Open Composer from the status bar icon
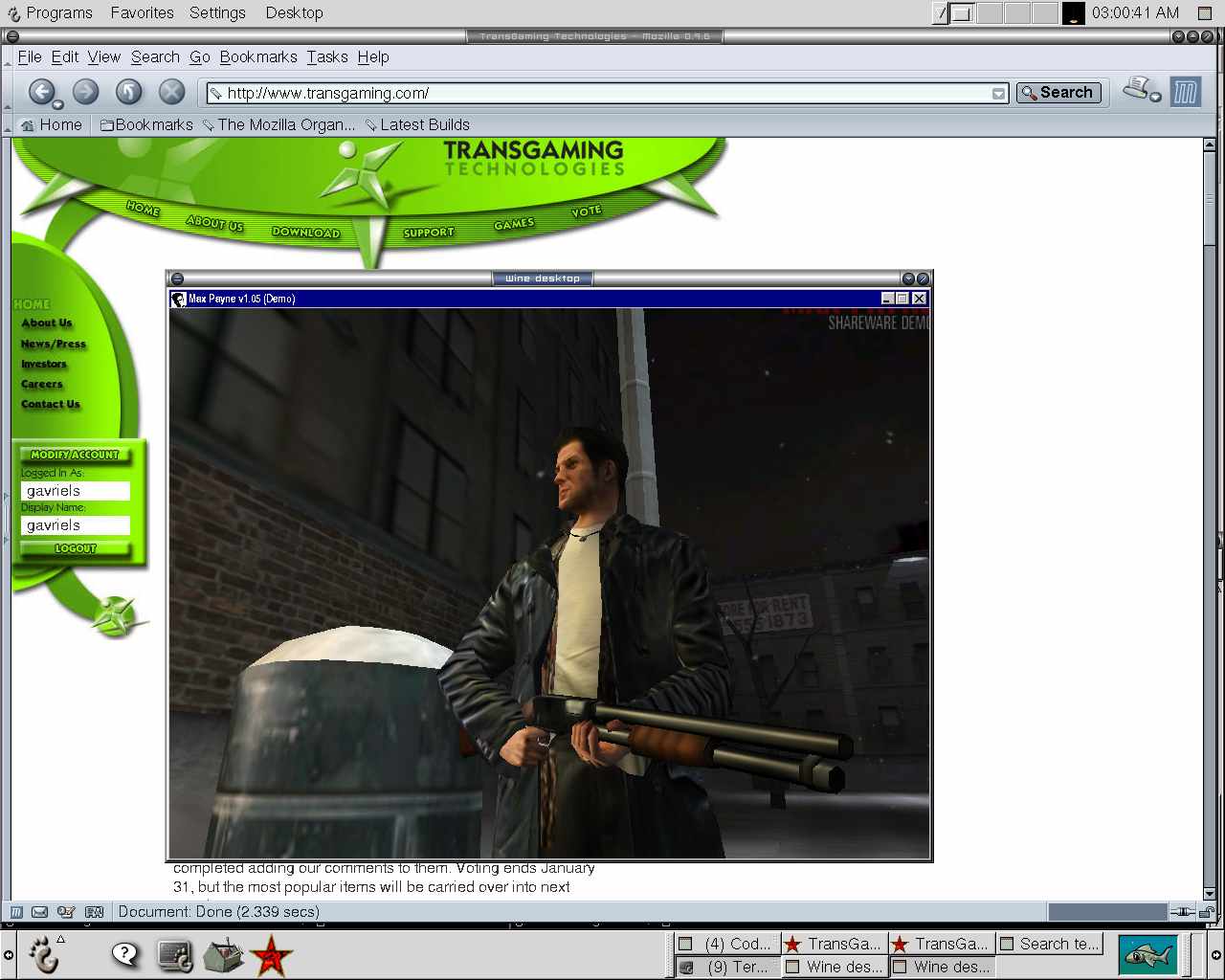Screen dimensions: 1225x980 tap(66, 912)
